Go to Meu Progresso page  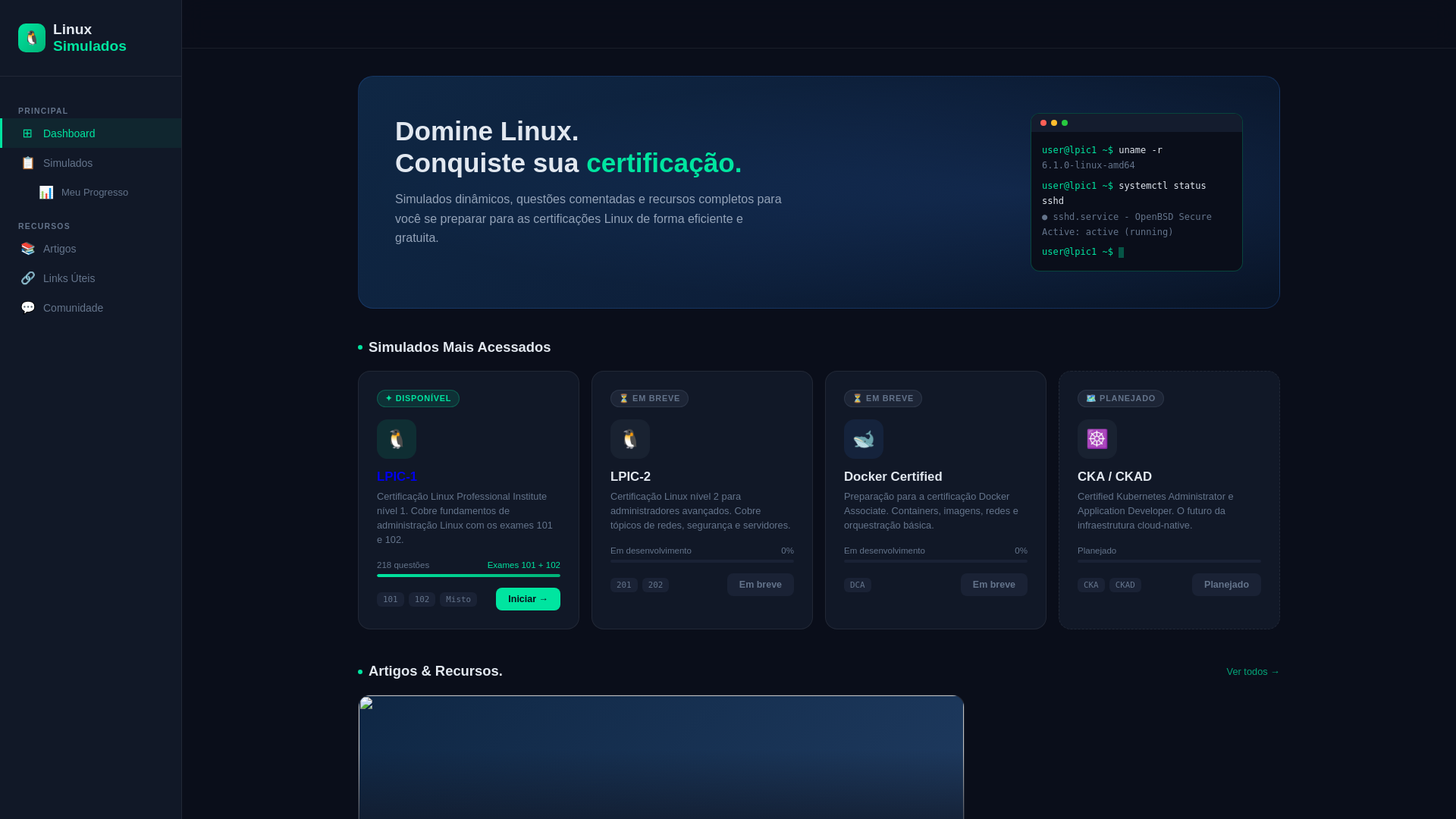(x=91, y=193)
